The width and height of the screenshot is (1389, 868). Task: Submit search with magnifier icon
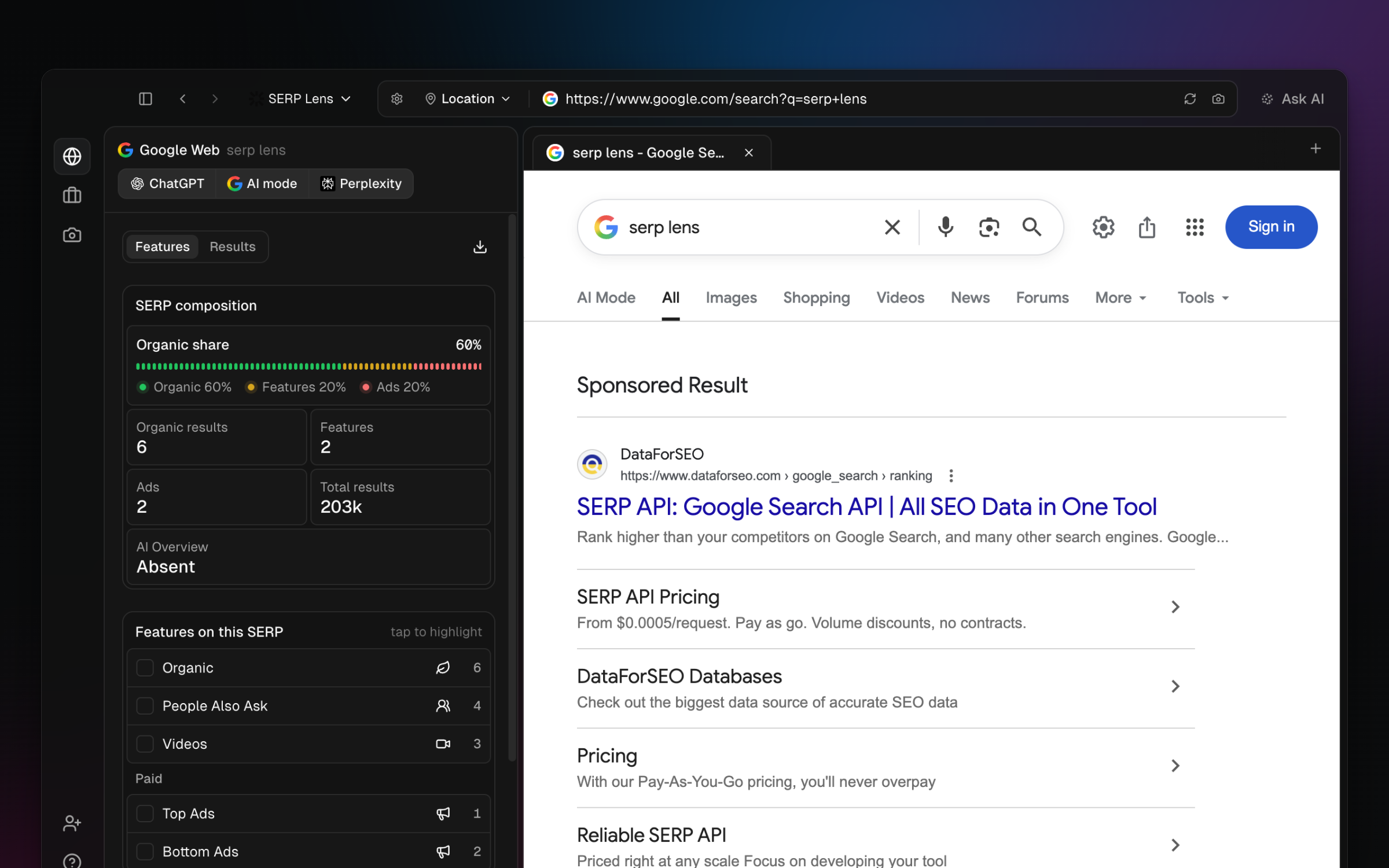1032,227
